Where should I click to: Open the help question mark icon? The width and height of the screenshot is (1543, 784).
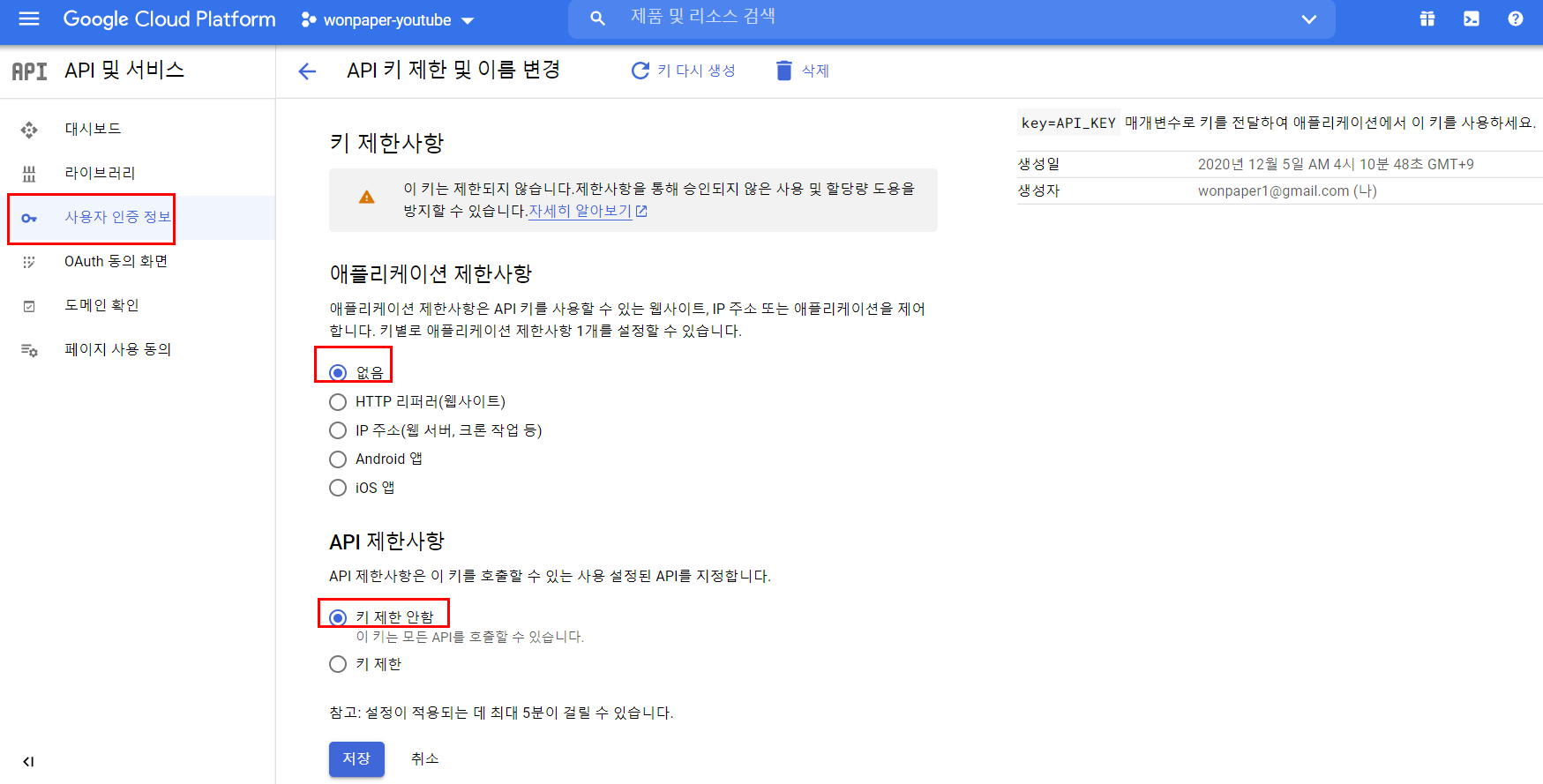tap(1516, 19)
